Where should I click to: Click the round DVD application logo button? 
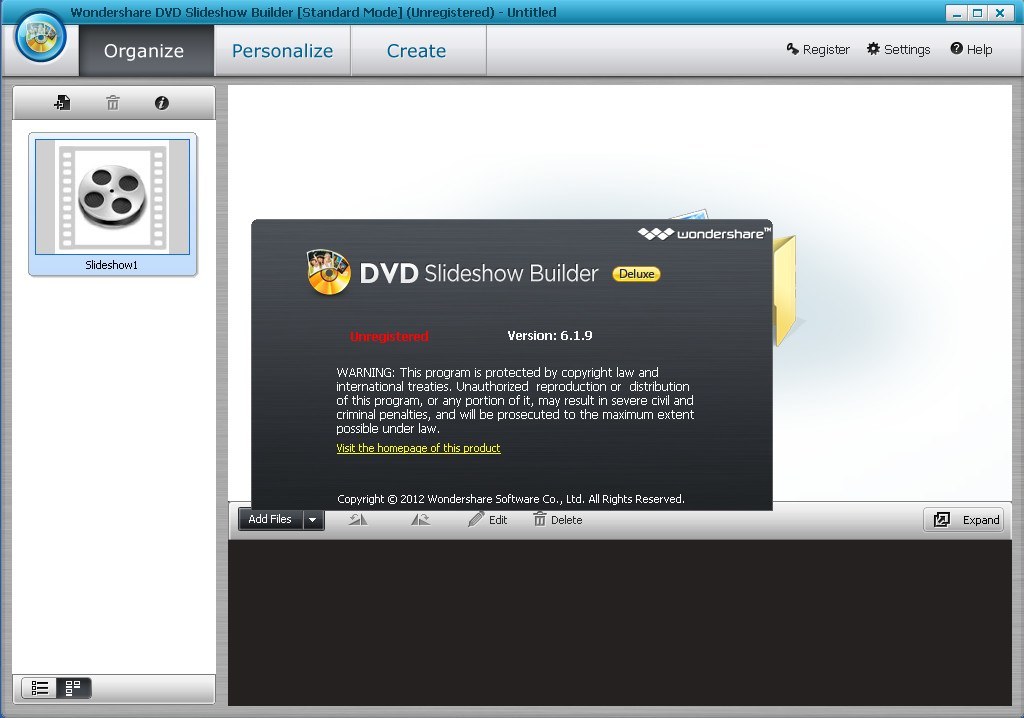pos(41,37)
